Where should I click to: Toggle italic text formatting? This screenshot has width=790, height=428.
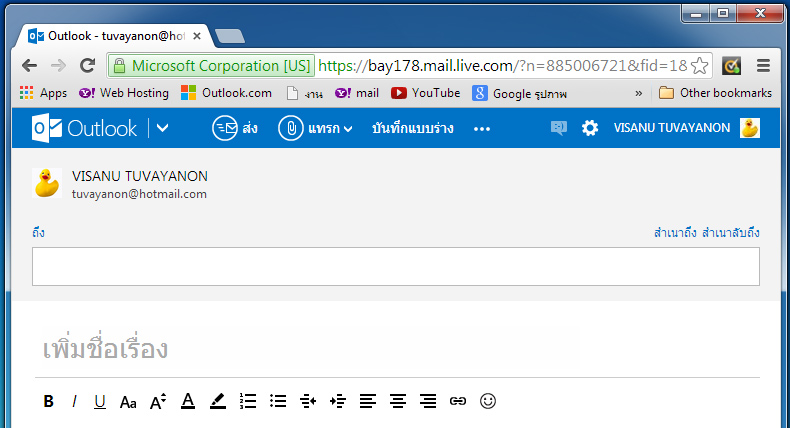[x=74, y=401]
